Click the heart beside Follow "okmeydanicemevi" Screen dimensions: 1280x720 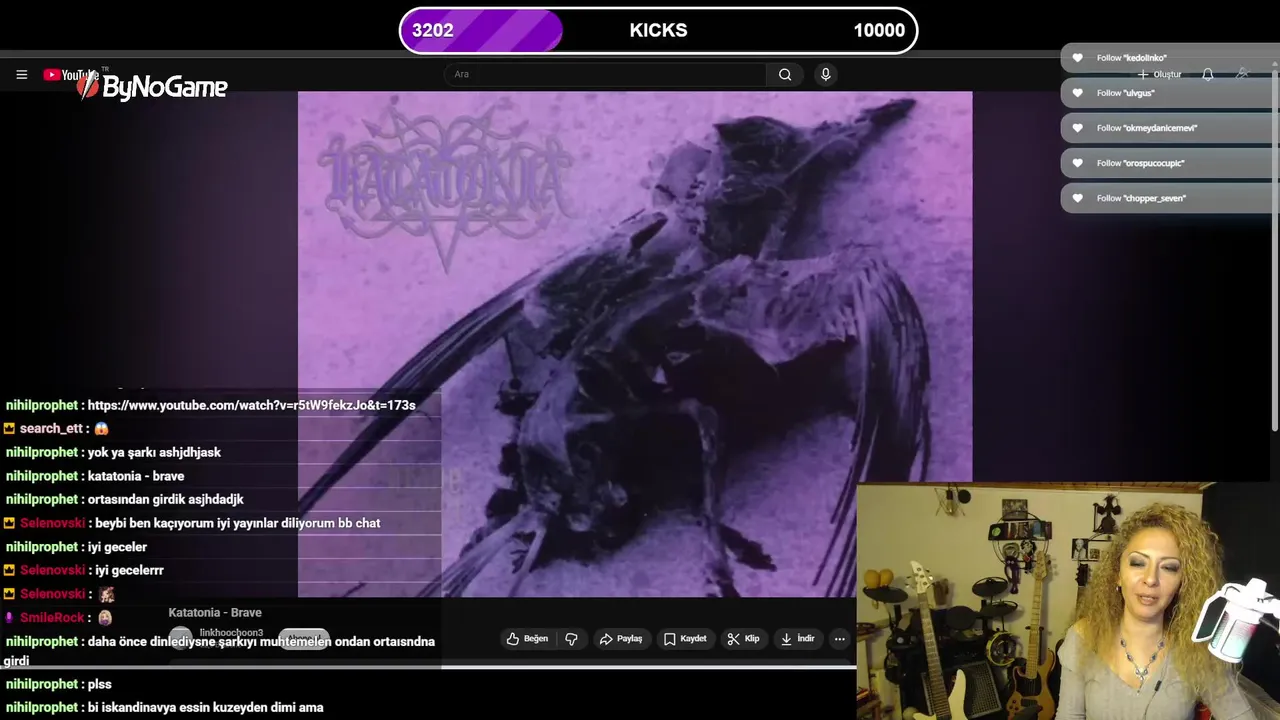point(1077,128)
